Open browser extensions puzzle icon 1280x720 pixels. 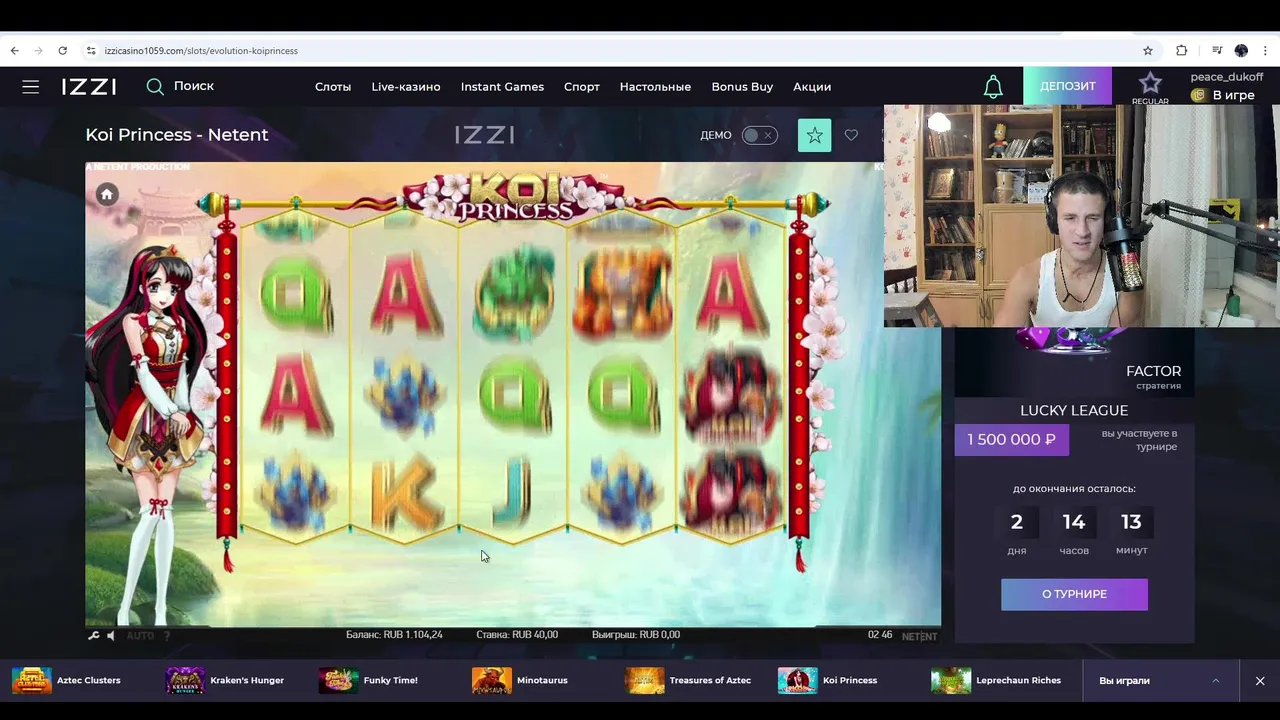point(1182,50)
